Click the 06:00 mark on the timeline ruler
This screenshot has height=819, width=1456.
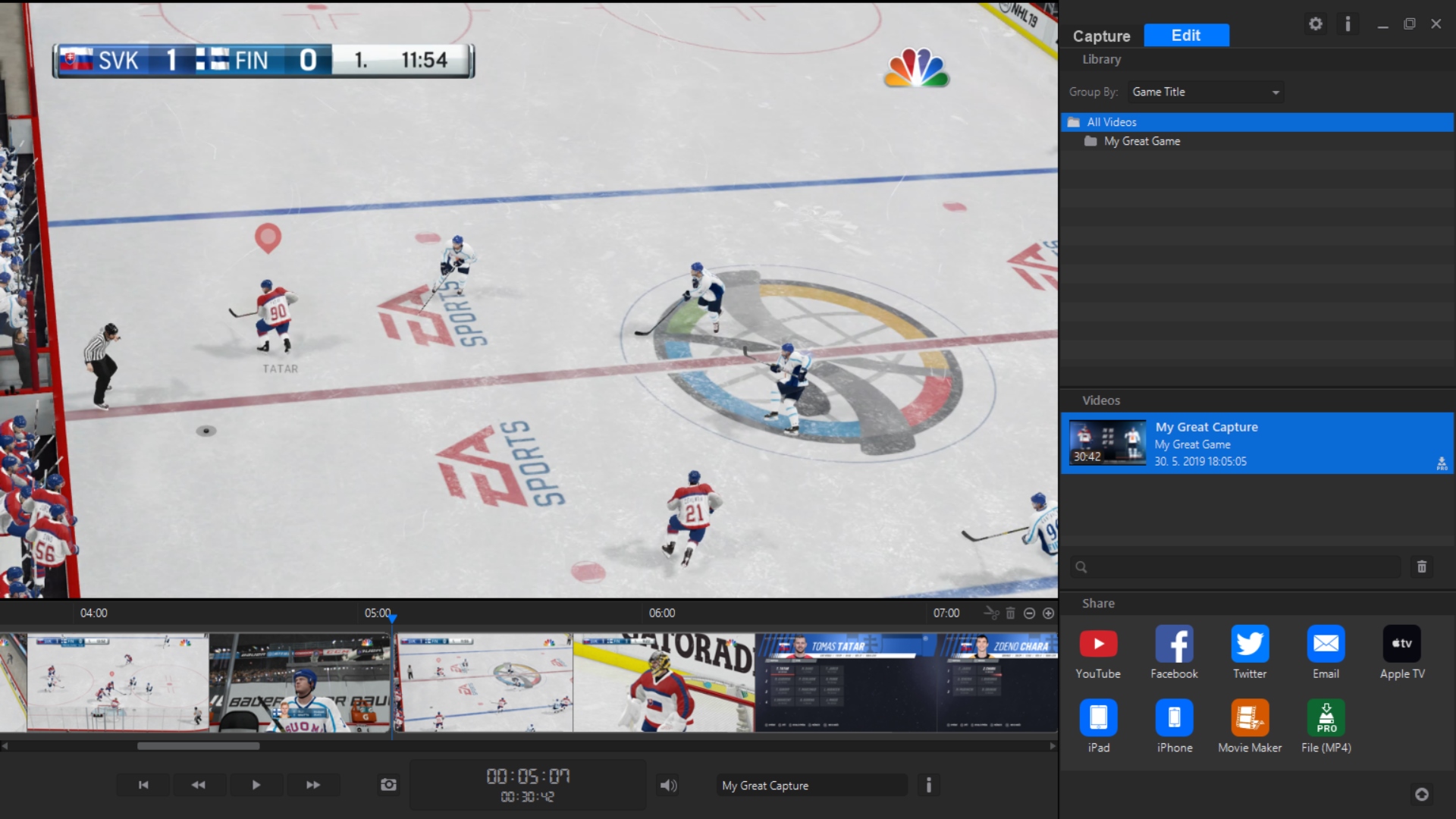(661, 613)
